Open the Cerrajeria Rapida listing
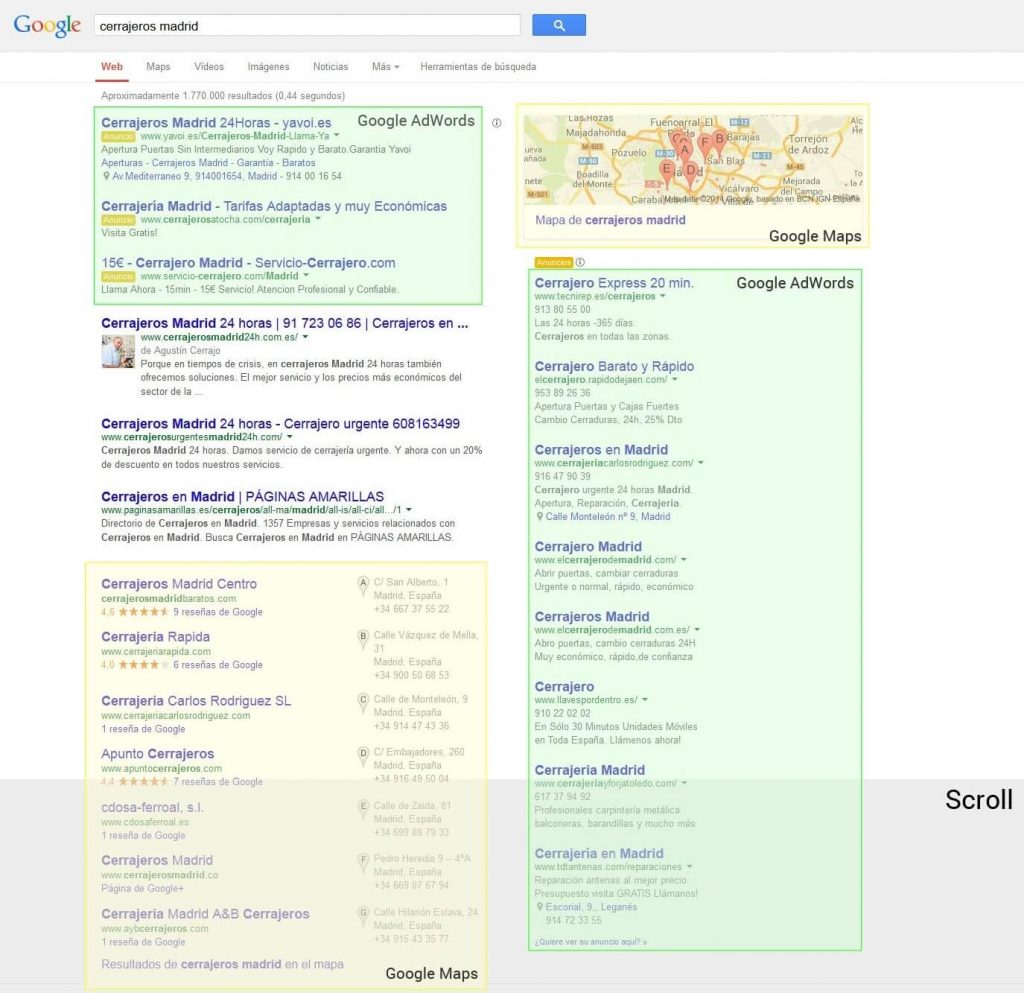The height and width of the screenshot is (993, 1024). point(155,637)
